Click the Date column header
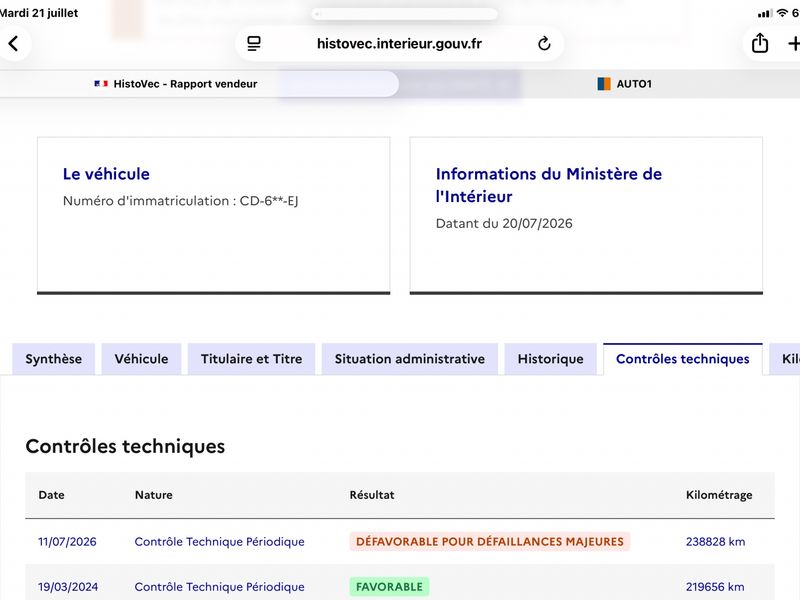The image size is (800, 600). tap(52, 495)
